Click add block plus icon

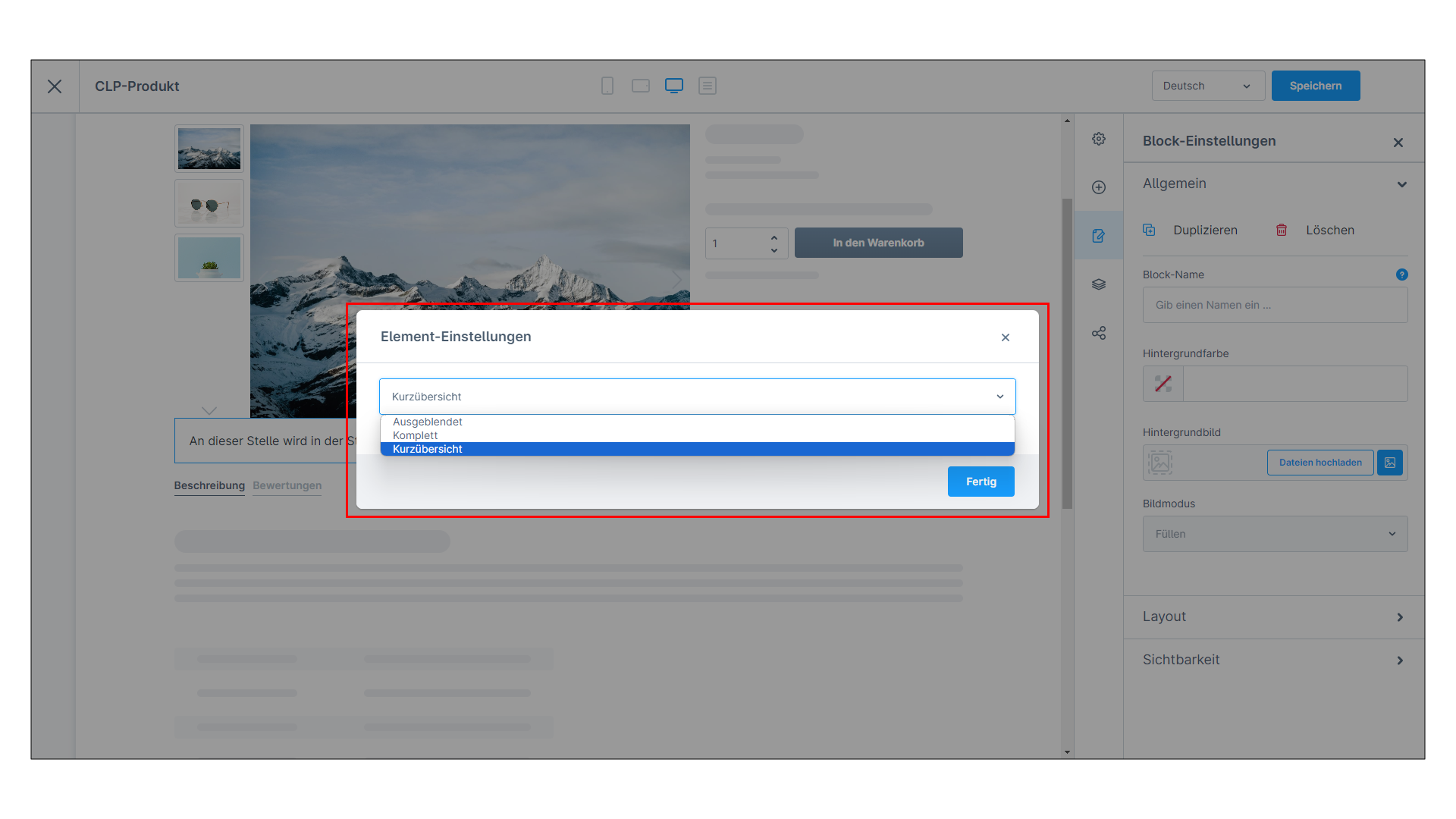(x=1099, y=187)
